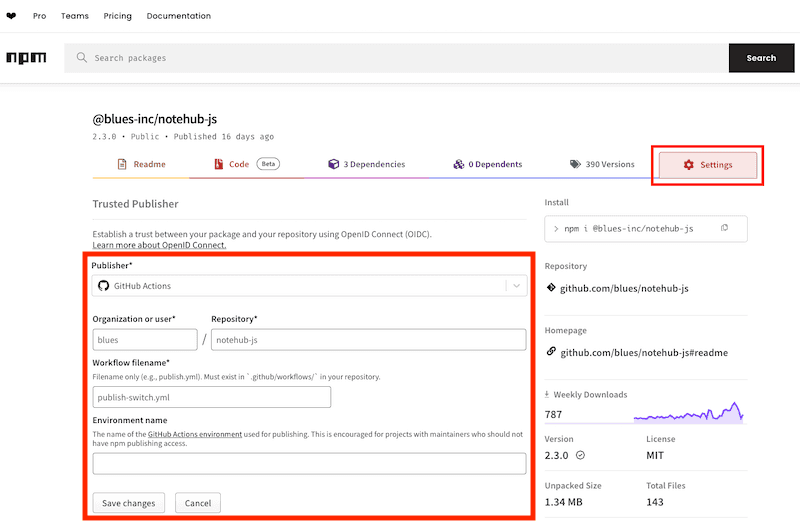Click the GitHub Actions logo icon
The image size is (800, 525).
click(103, 286)
